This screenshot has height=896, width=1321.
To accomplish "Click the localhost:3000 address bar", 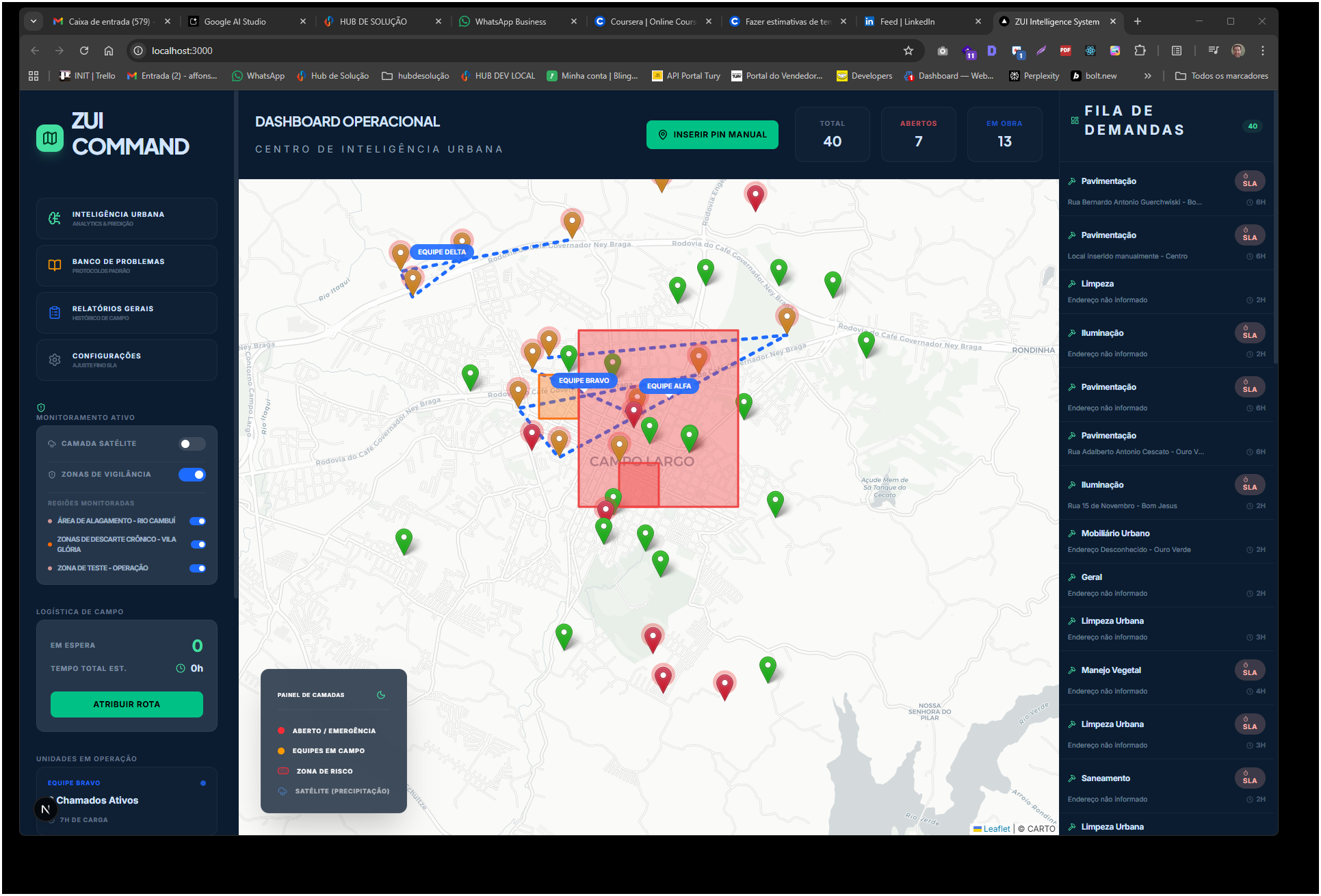I will coord(520,51).
